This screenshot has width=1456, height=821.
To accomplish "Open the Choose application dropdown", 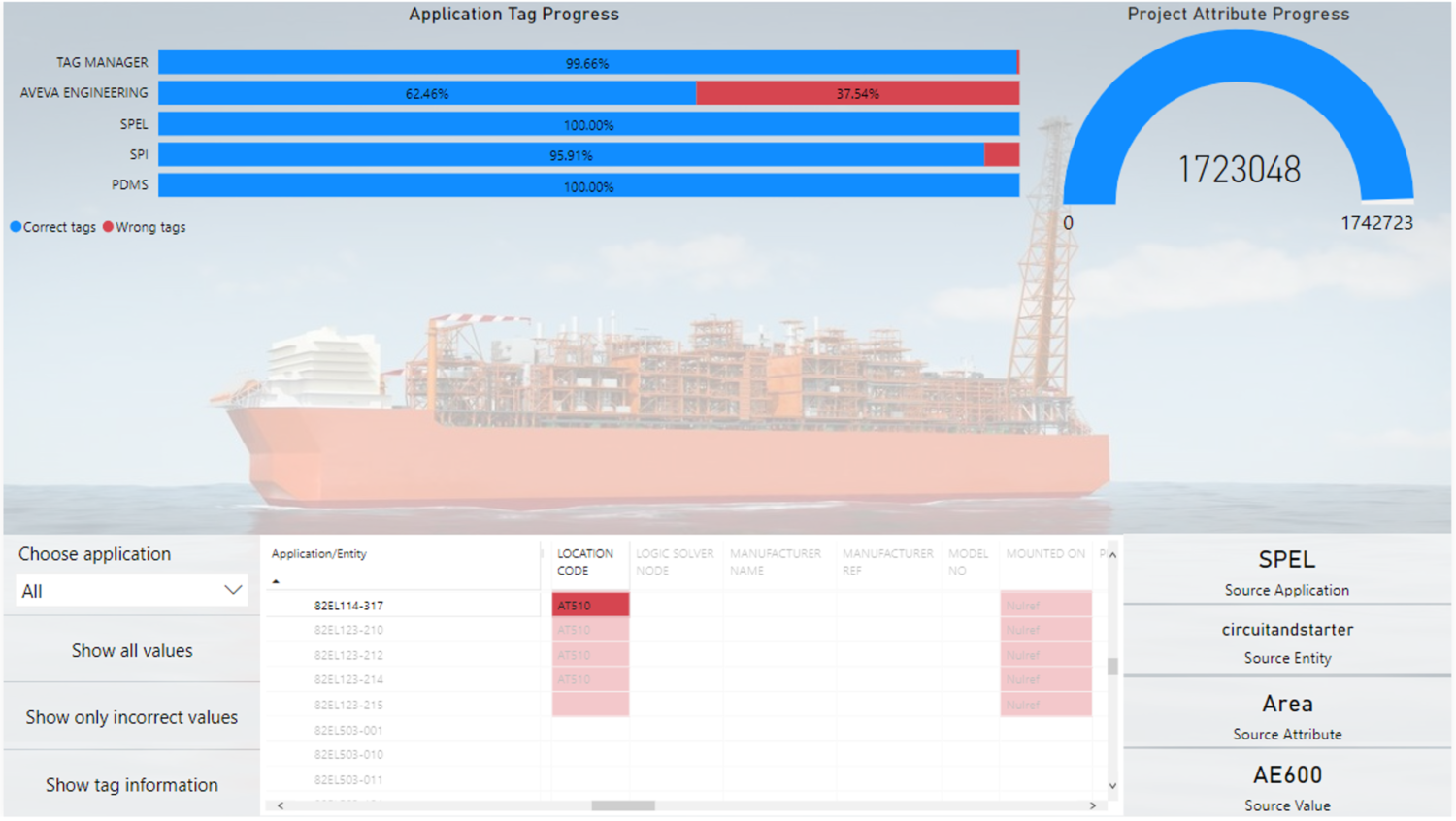I will tap(131, 591).
